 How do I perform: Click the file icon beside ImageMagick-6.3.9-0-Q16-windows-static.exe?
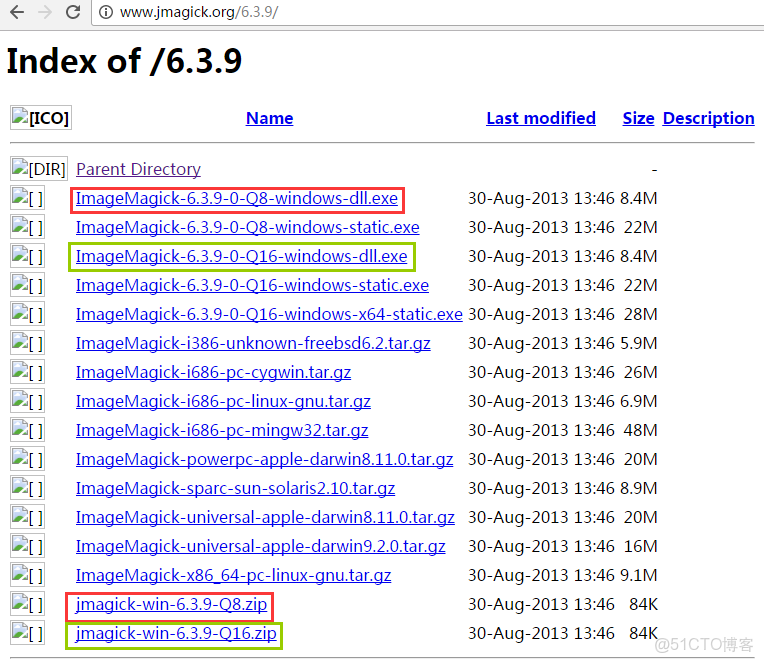[27, 285]
